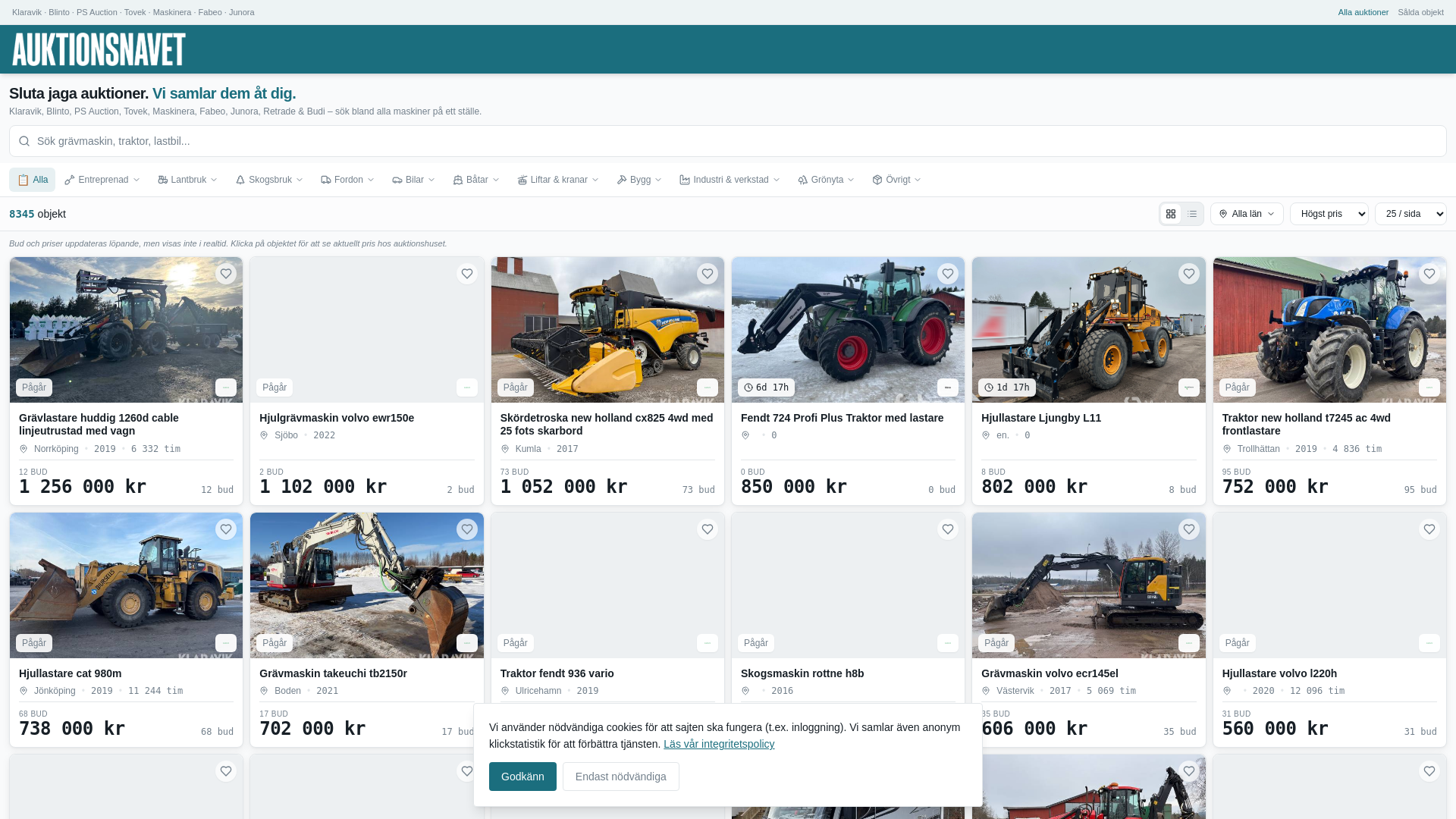
Task: Click the minus icon on Hjullastare Ljungby L11 image
Action: tap(1189, 388)
